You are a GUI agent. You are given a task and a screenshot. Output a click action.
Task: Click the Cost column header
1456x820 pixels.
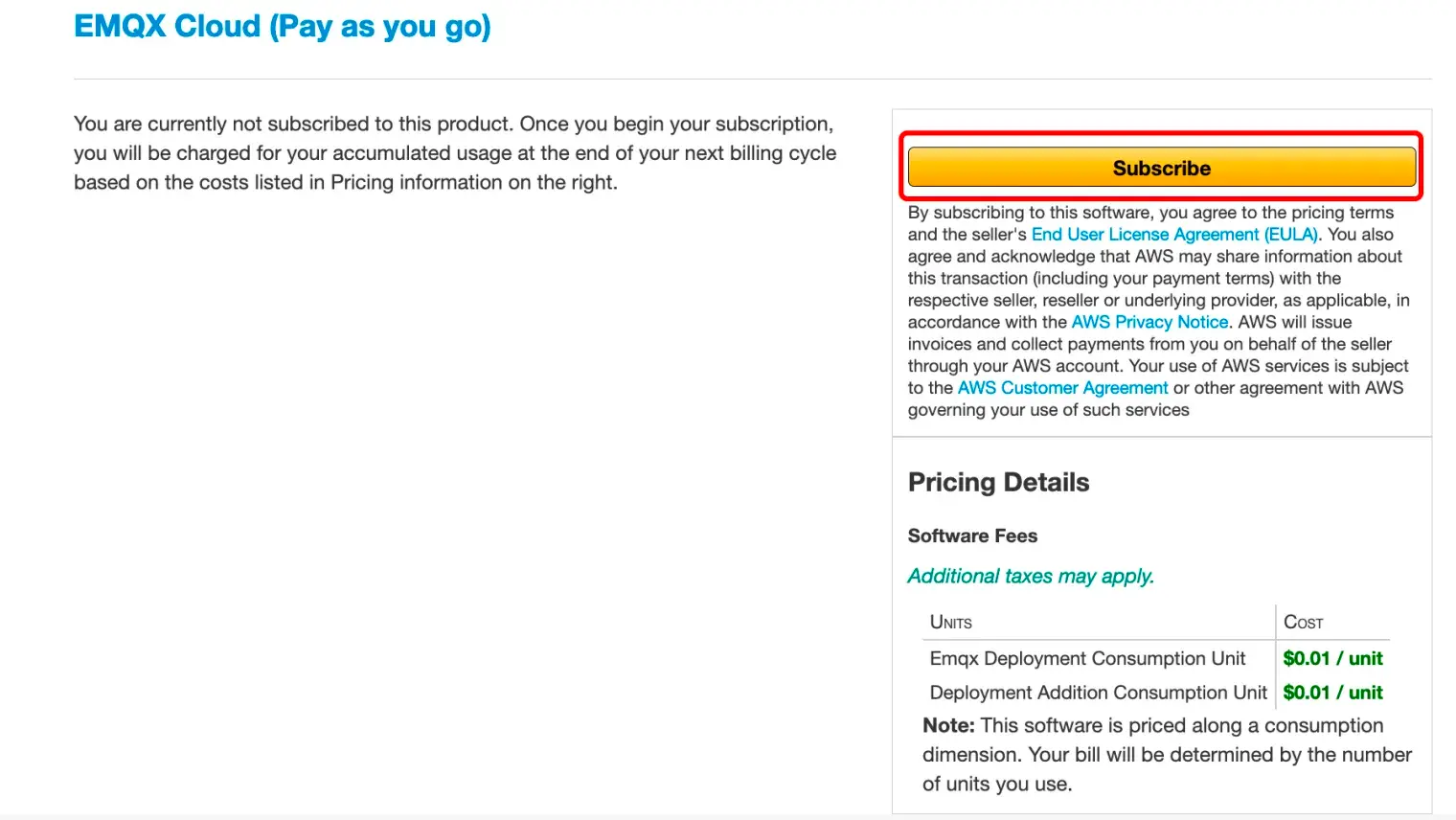(1303, 623)
